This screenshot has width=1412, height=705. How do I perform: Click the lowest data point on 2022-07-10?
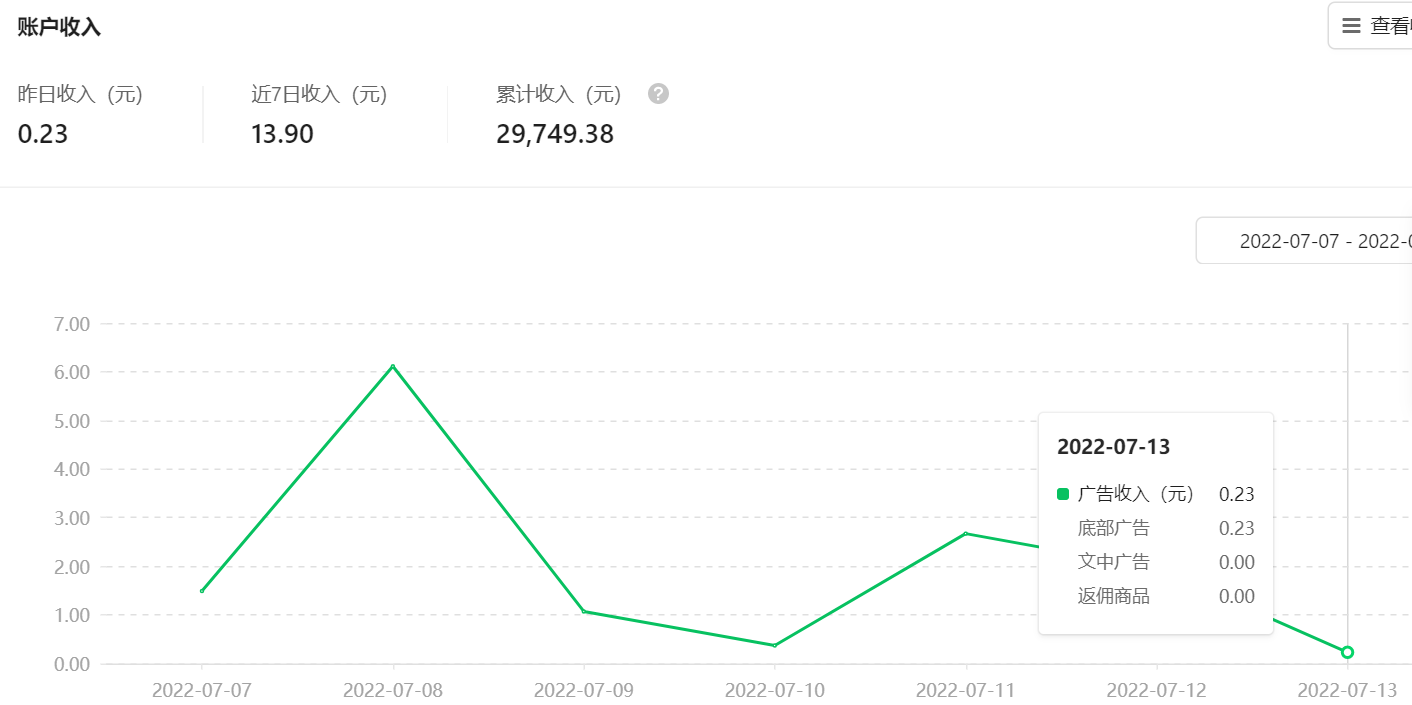coord(775,645)
